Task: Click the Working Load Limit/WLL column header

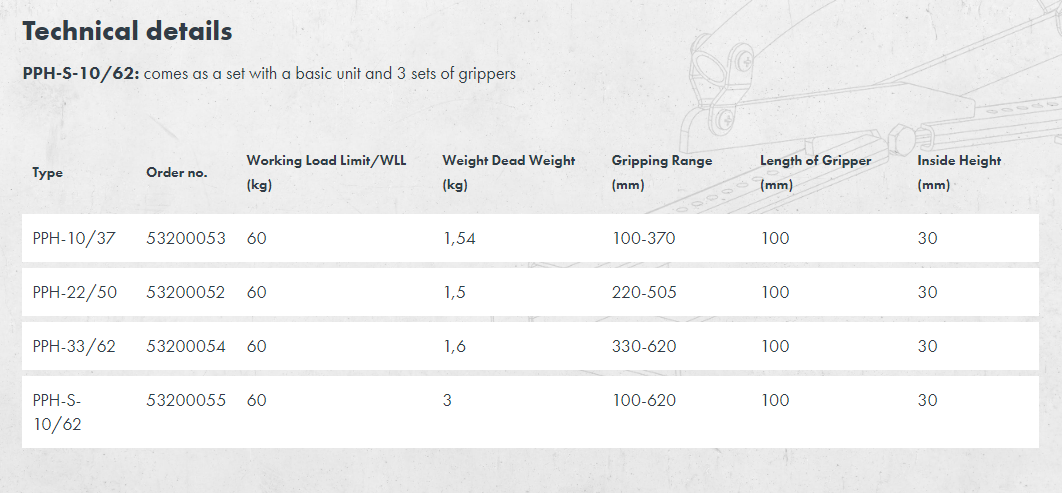Action: pos(325,161)
